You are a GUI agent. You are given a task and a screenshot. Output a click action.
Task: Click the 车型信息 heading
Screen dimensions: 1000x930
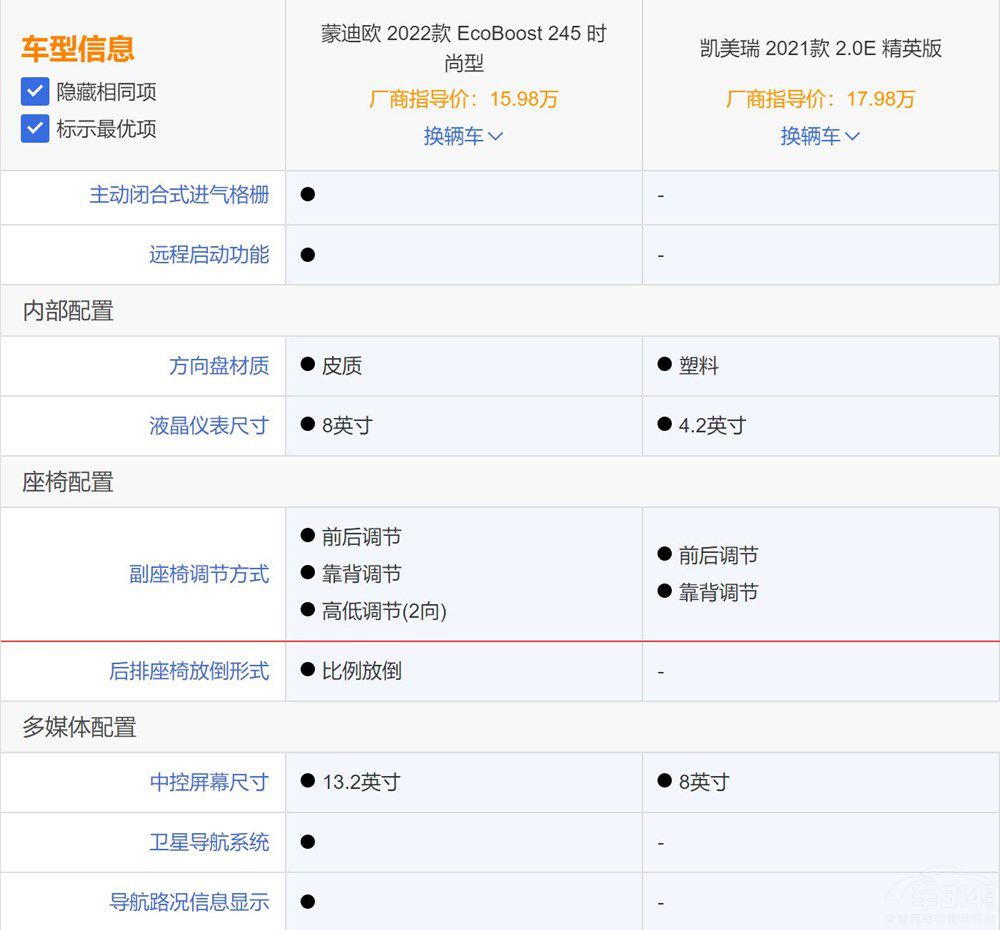(x=77, y=49)
